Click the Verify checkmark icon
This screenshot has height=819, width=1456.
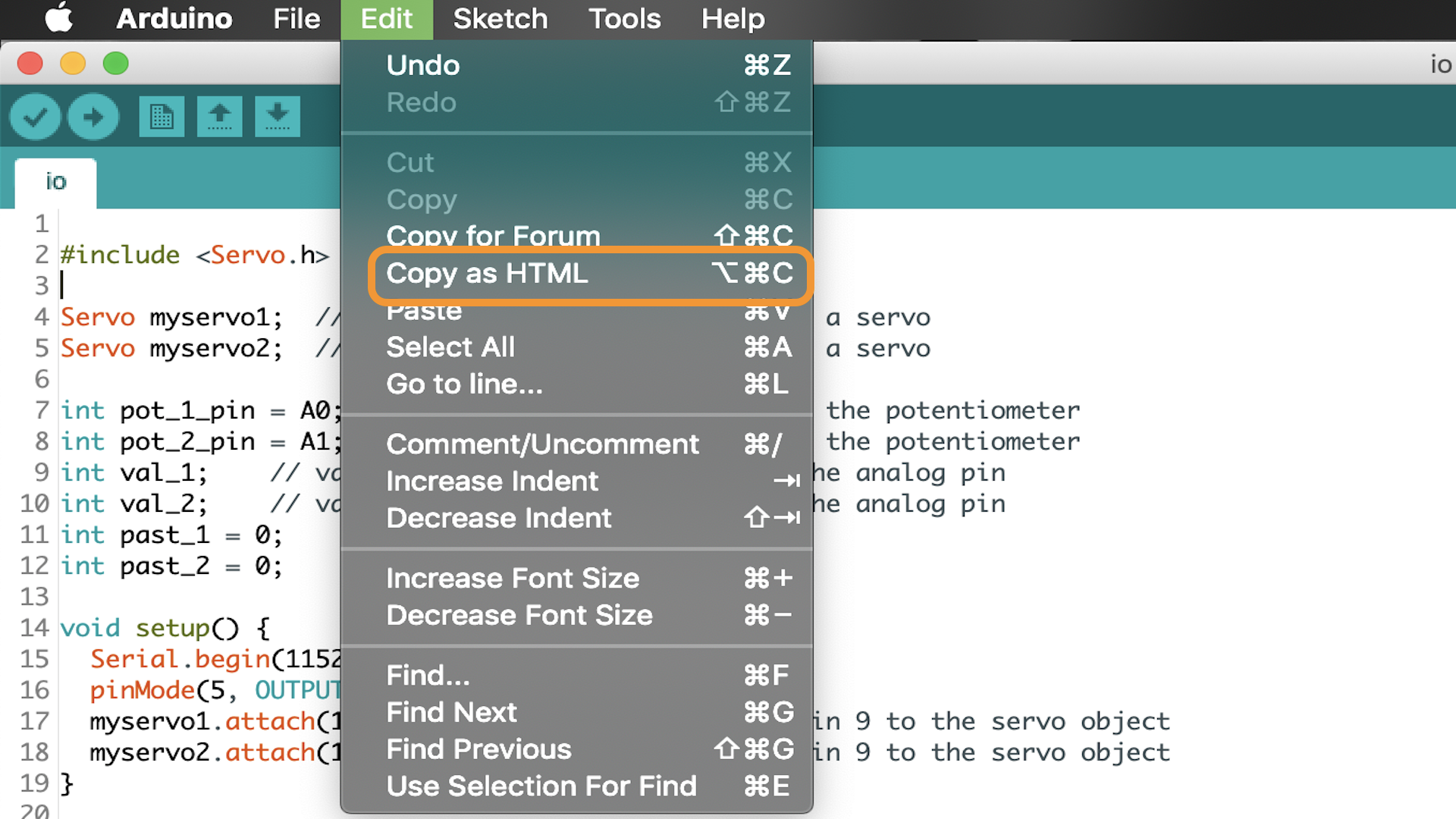click(35, 117)
